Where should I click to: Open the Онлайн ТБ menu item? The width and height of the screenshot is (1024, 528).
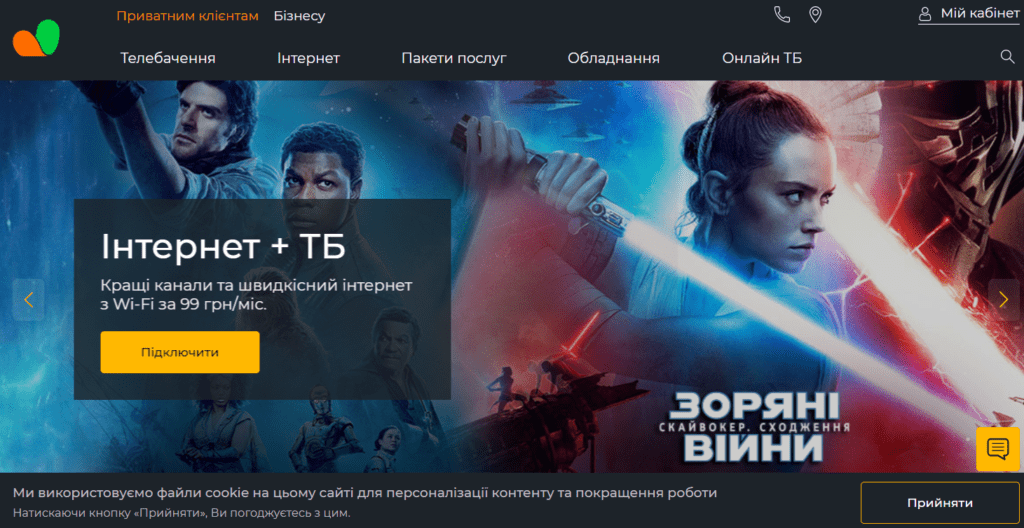click(762, 58)
